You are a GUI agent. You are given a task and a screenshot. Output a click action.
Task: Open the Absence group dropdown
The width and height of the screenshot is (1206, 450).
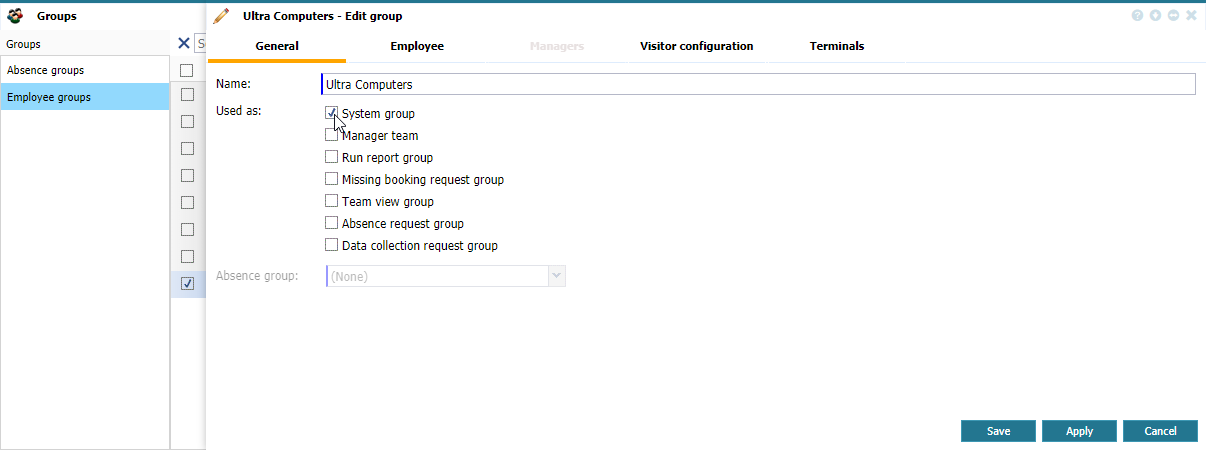[556, 276]
